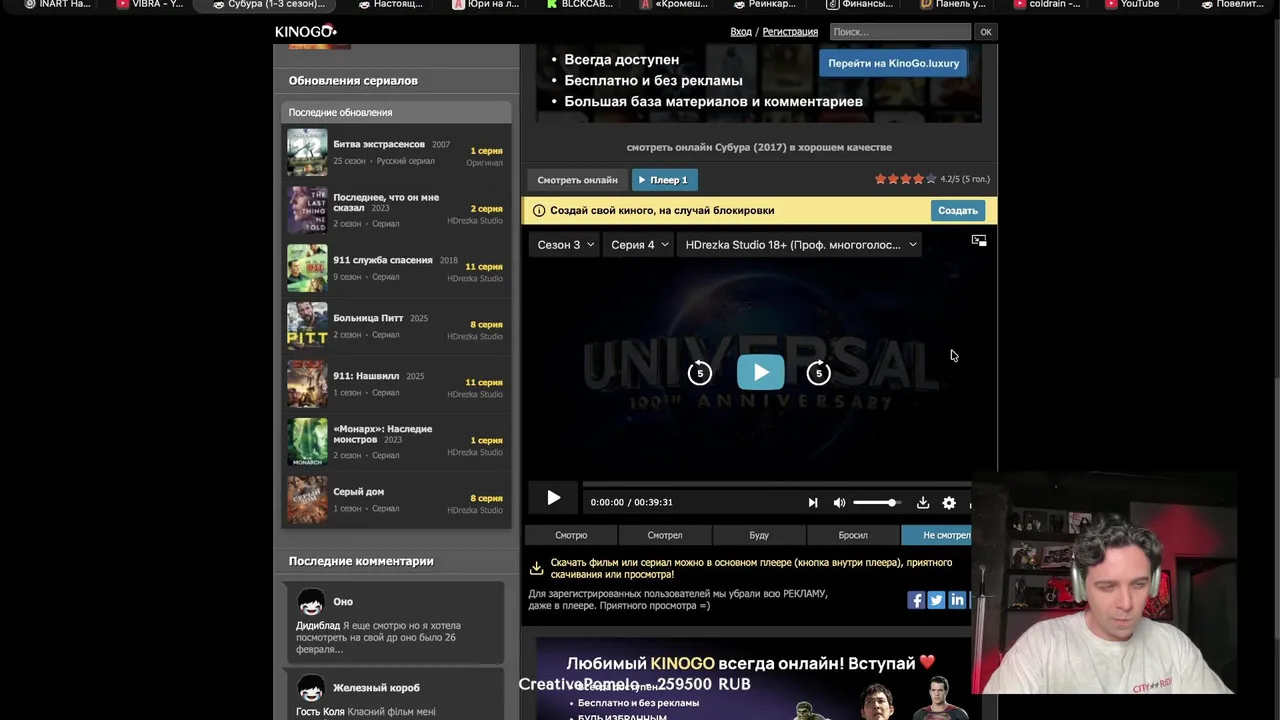
Task: Open «Монарх»: Наследие монстров series
Action: coord(383,434)
